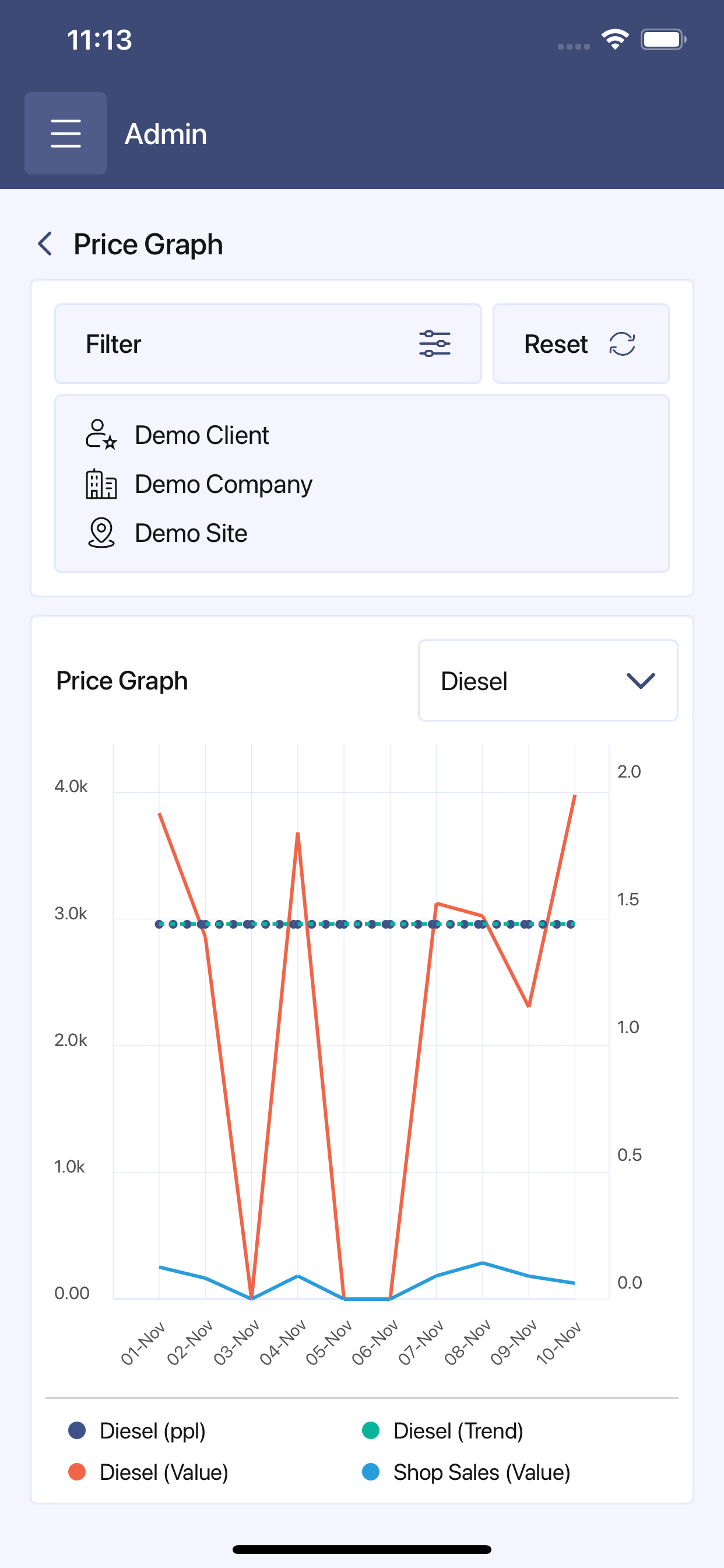Go back using the Price Graph chevron

(45, 244)
